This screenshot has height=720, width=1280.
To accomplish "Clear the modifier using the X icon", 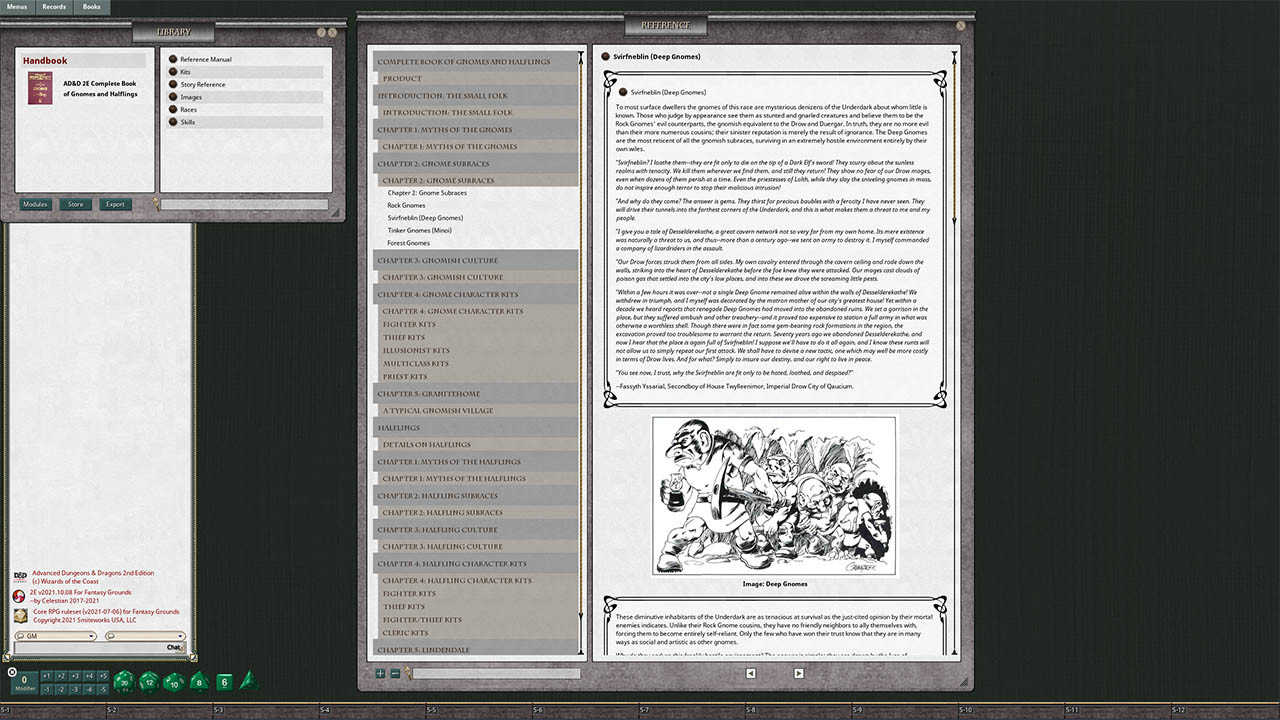I will point(12,672).
